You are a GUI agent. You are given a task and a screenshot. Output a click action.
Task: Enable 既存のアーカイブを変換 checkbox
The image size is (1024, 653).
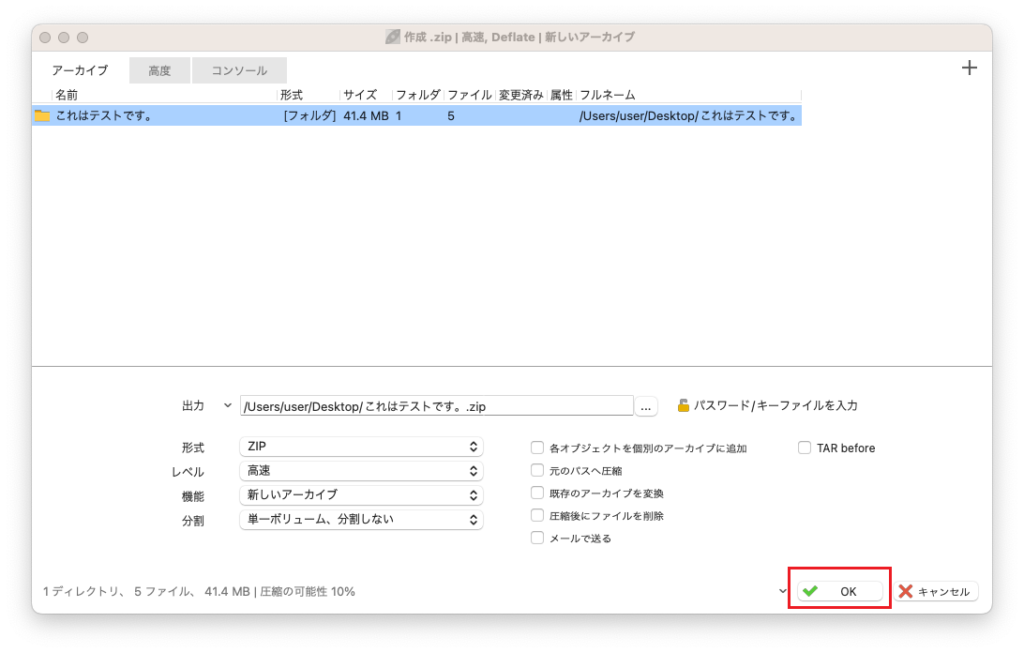click(537, 493)
